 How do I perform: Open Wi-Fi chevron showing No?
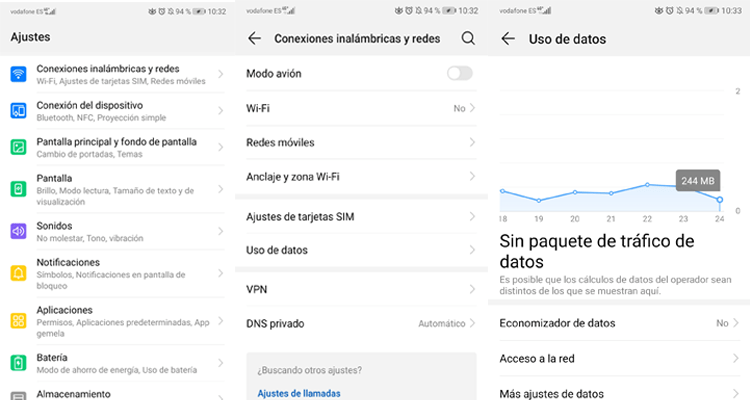click(x=472, y=108)
